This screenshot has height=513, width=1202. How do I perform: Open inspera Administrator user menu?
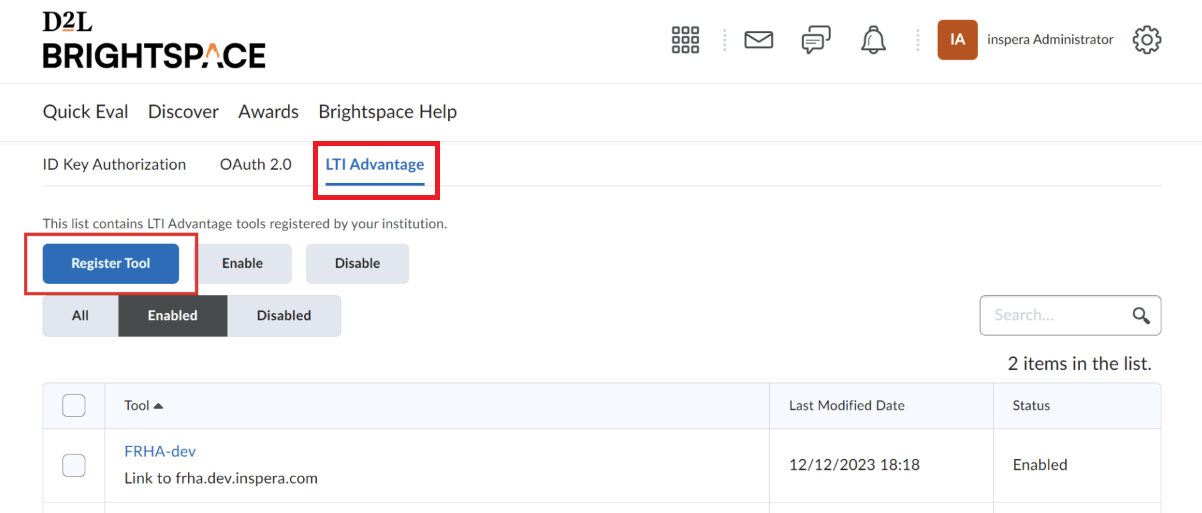[x=1050, y=40]
